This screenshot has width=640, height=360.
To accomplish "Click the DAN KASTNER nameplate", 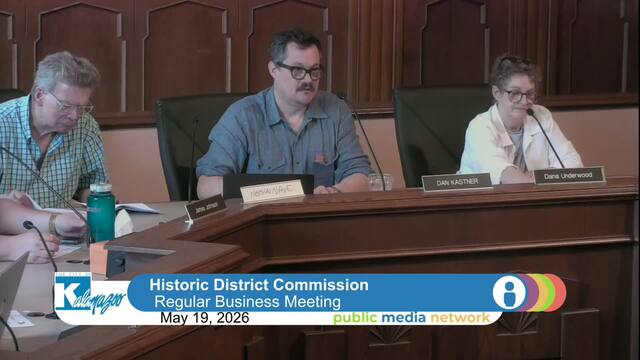I will [x=457, y=182].
